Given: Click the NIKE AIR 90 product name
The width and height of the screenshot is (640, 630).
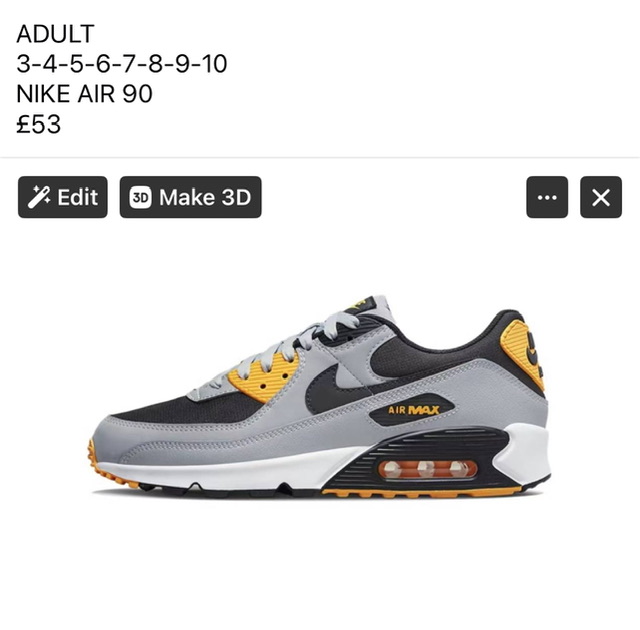Looking at the screenshot, I should [x=84, y=94].
